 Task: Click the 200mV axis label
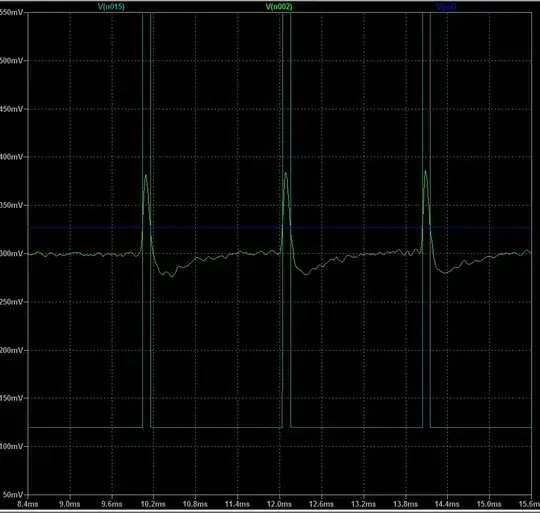11,350
